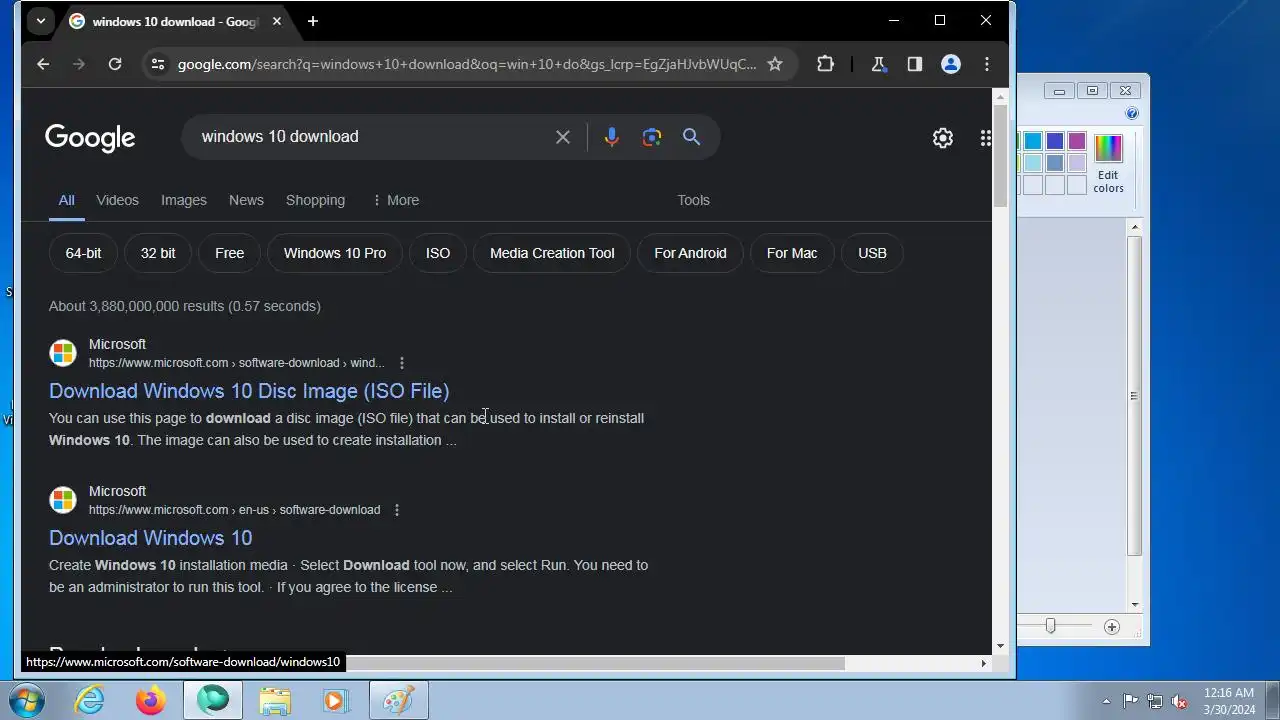Apply the Windows 10 Pro filter chip
1280x720 pixels.
coord(335,253)
